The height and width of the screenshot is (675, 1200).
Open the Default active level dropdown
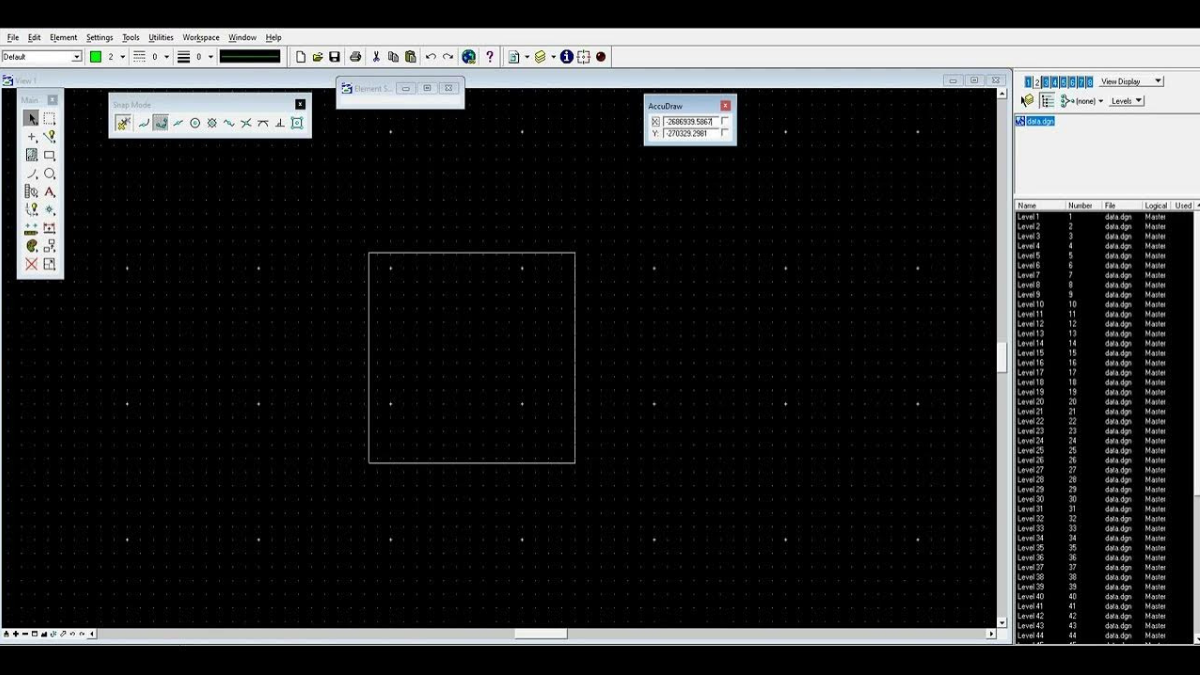[x=76, y=57]
